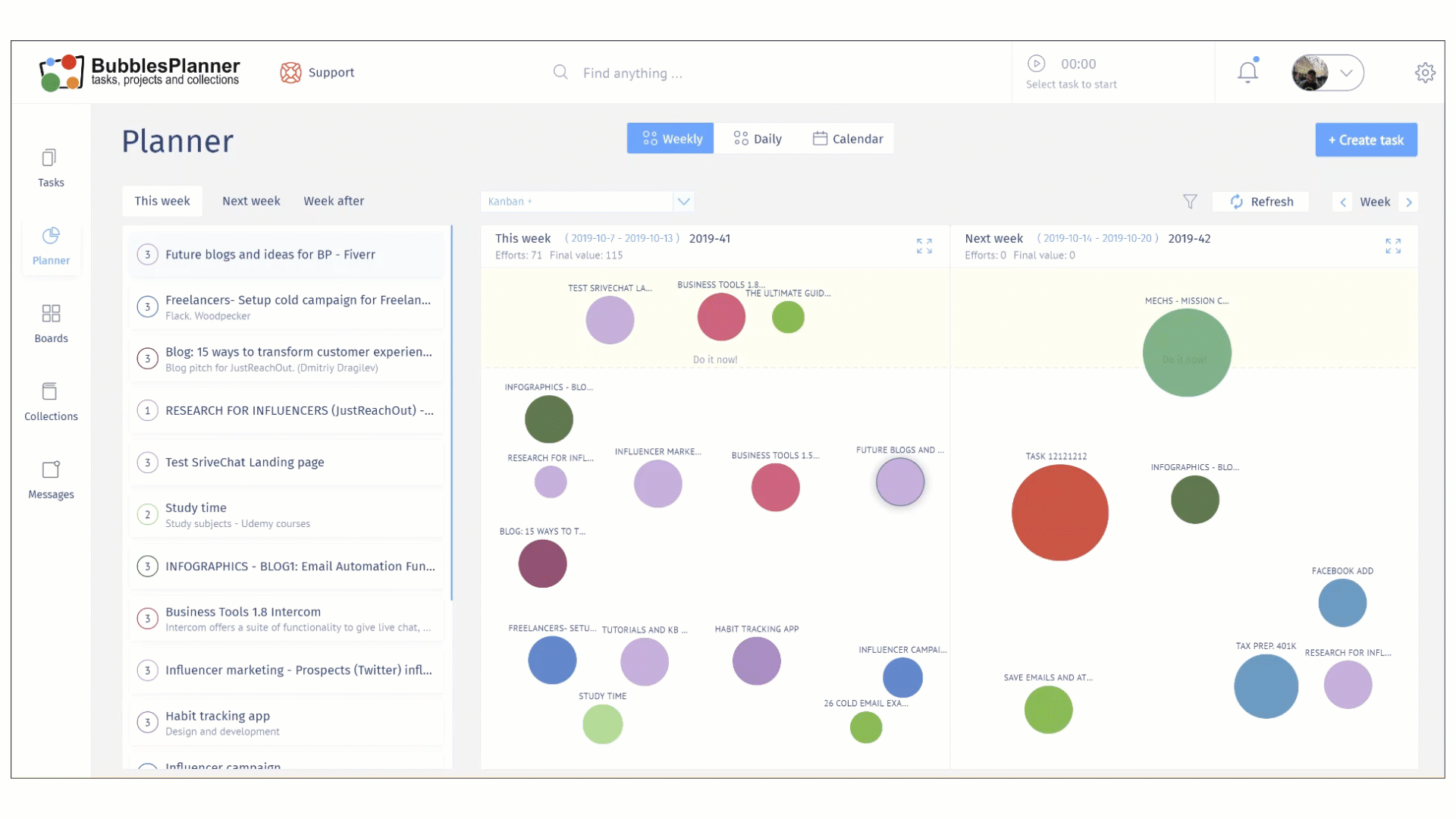Open Business Tools 1.8 Intercom task
The image size is (1456, 819).
coord(287,619)
